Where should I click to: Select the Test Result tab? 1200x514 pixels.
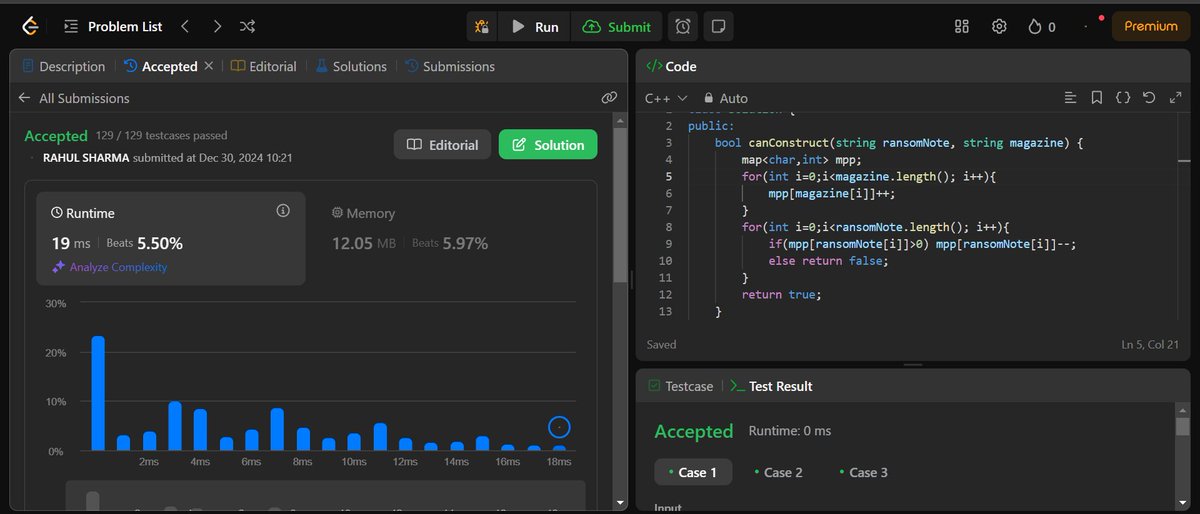(x=771, y=386)
